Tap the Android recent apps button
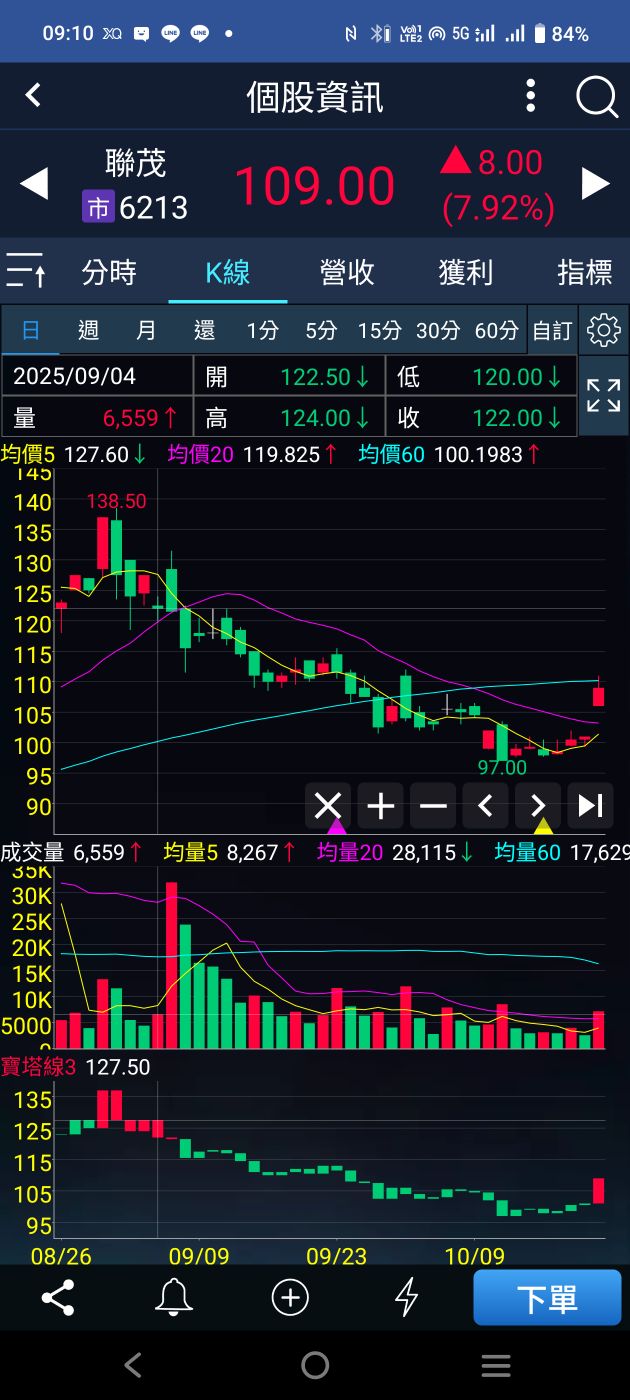Image resolution: width=630 pixels, height=1400 pixels. point(496,1365)
